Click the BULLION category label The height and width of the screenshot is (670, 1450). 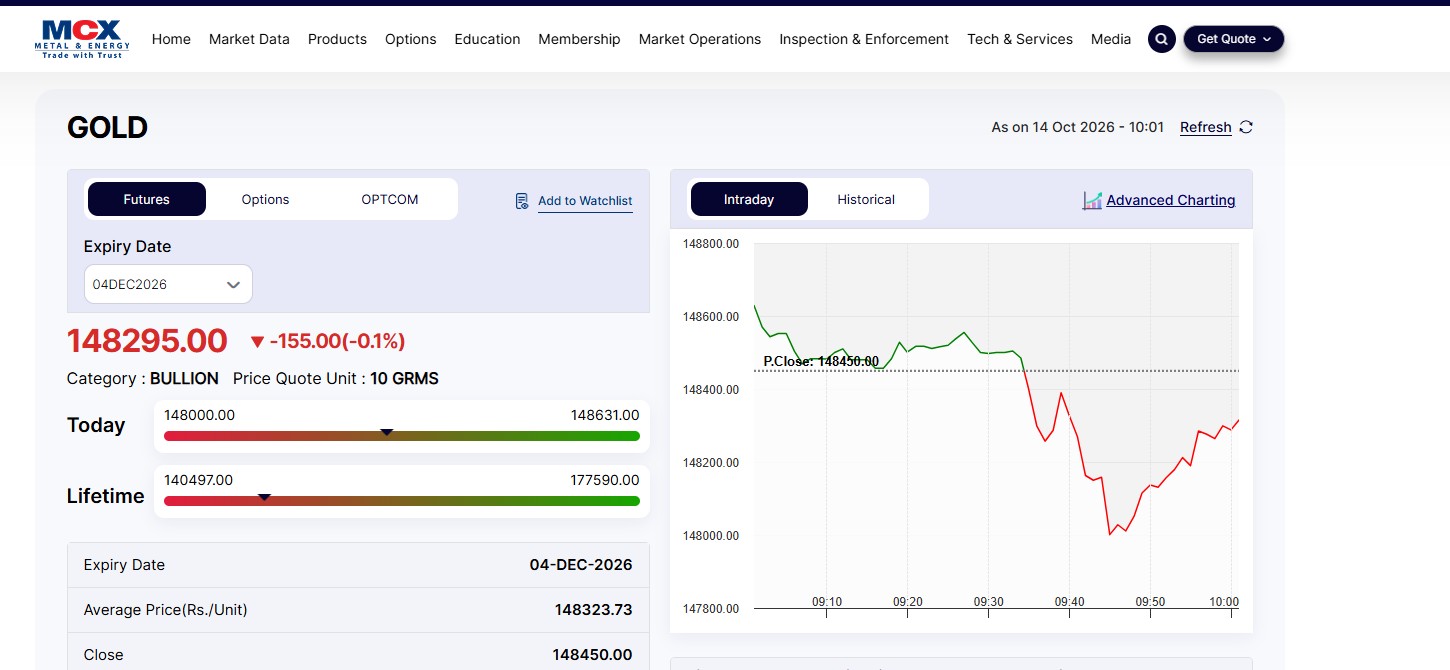pos(184,378)
